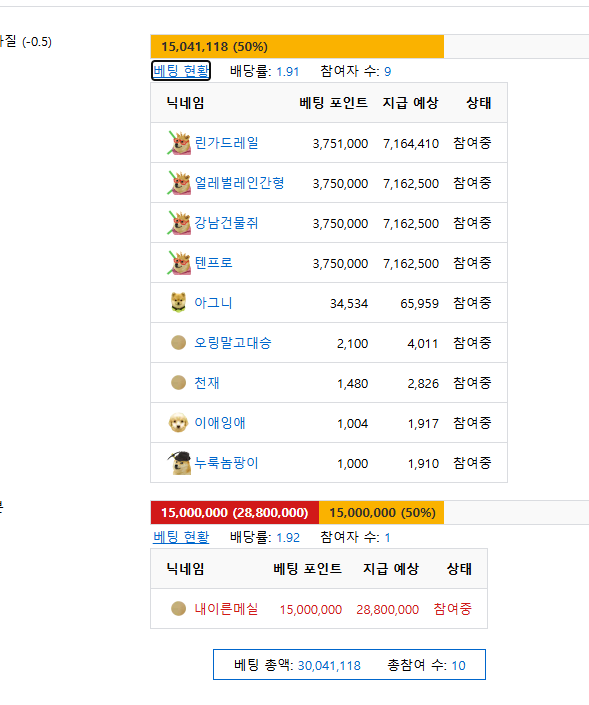Viewport: 589px width, 705px height.
Task: Click 닉네임 header in second table
Action: [x=185, y=569]
